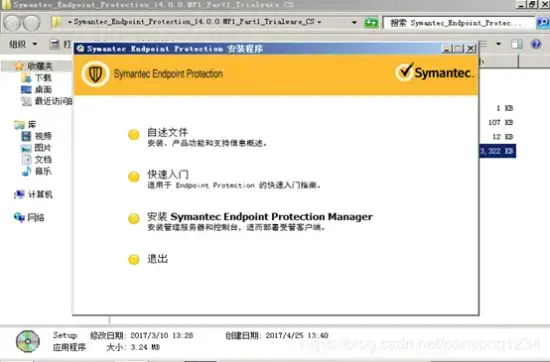Click the Explorer address bar path
Viewport: 550px width, 362px height.
194,22
